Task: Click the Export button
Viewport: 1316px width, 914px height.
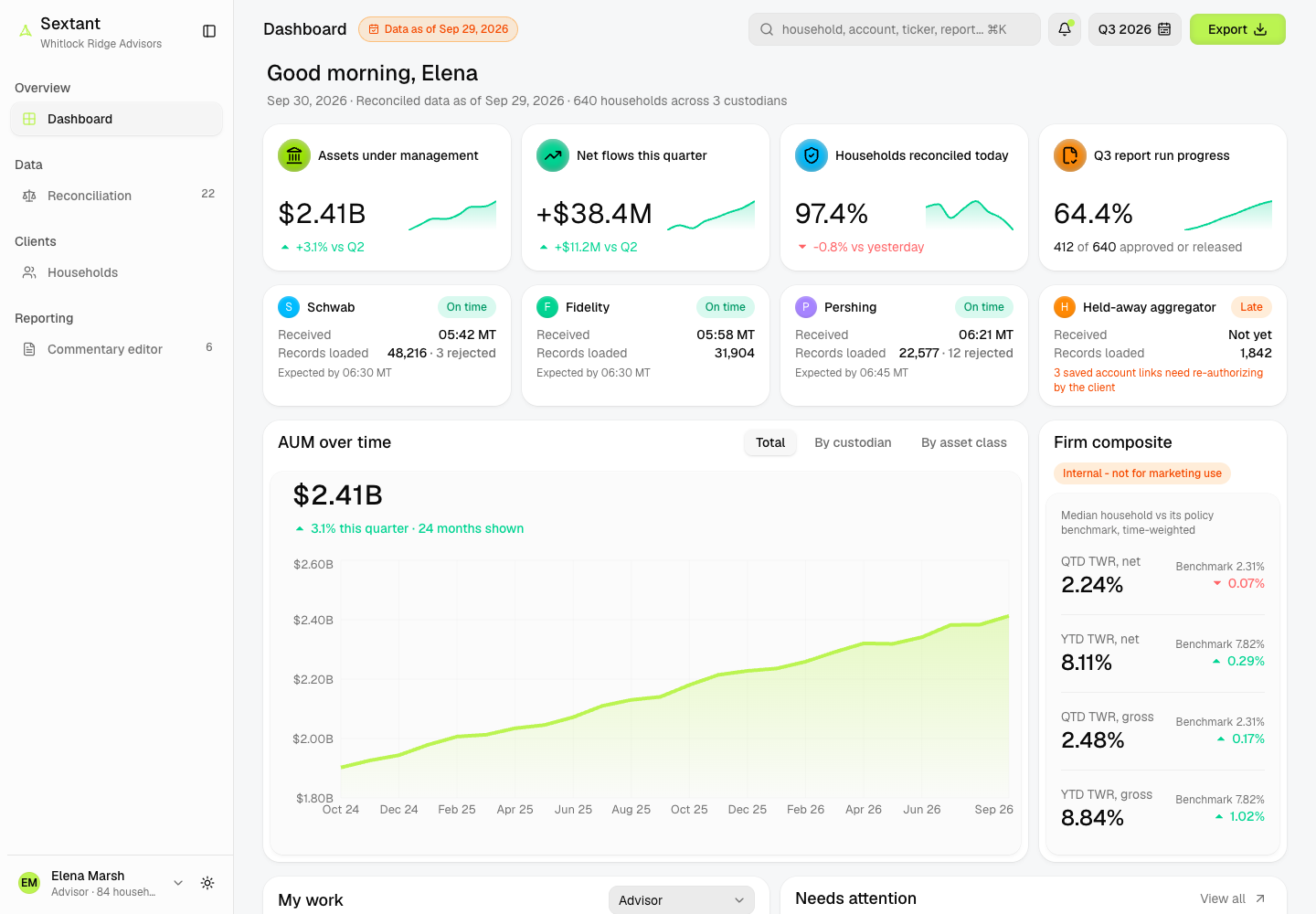Action: [x=1237, y=29]
